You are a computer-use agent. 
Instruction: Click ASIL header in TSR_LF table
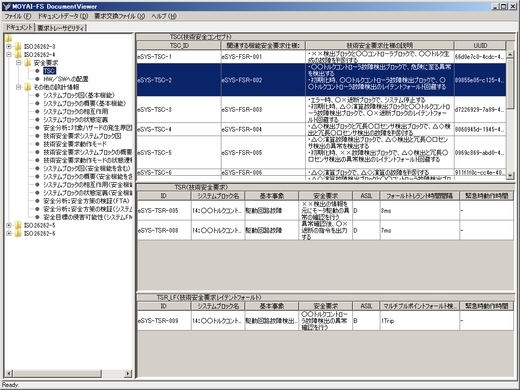[x=366, y=306]
